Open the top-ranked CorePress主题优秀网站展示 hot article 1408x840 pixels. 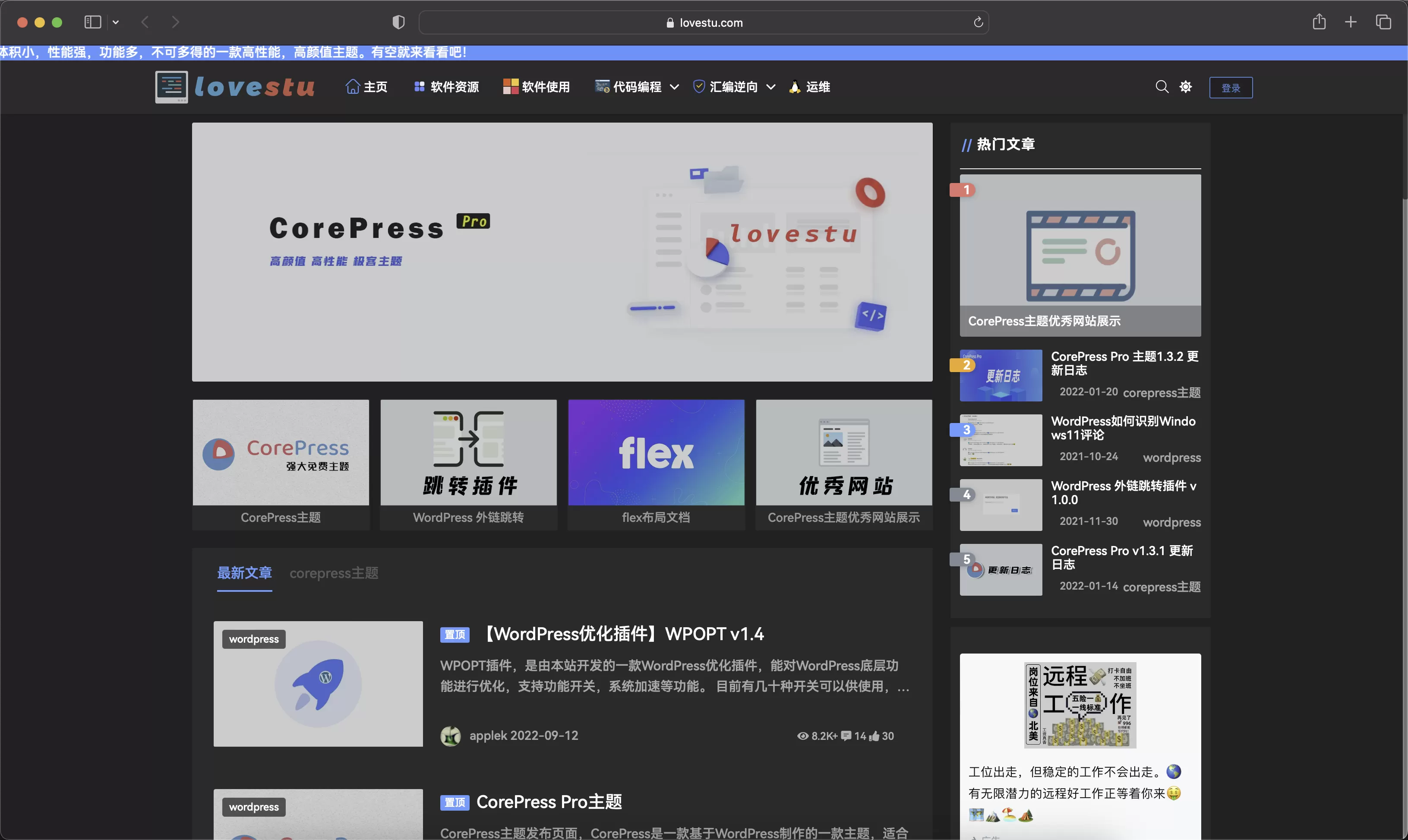(x=1080, y=255)
